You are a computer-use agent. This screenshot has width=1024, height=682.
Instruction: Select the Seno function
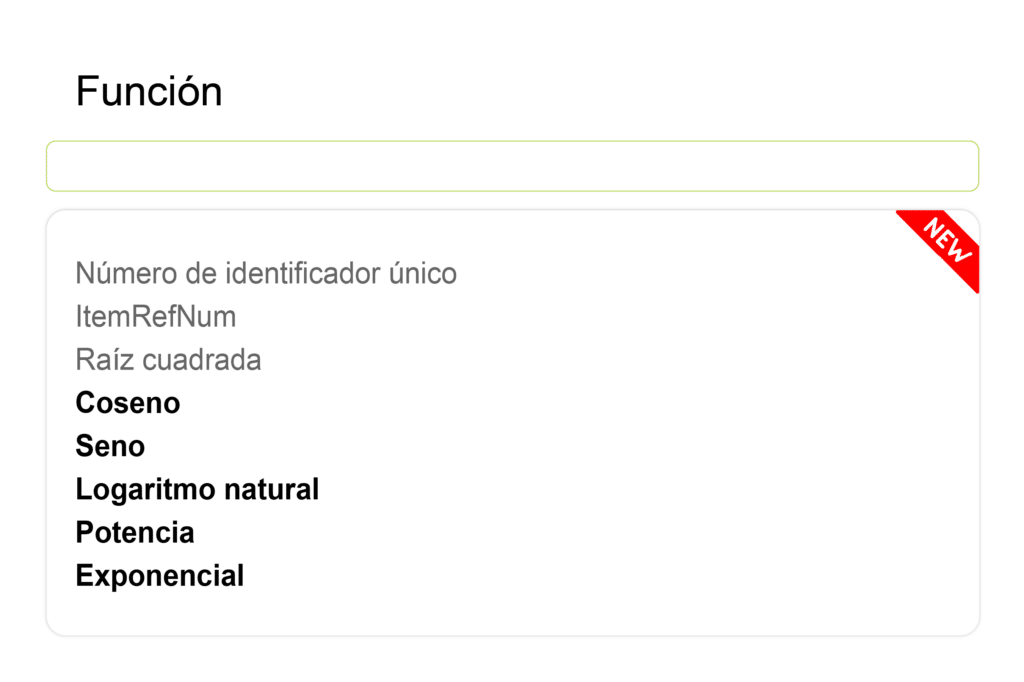(110, 446)
